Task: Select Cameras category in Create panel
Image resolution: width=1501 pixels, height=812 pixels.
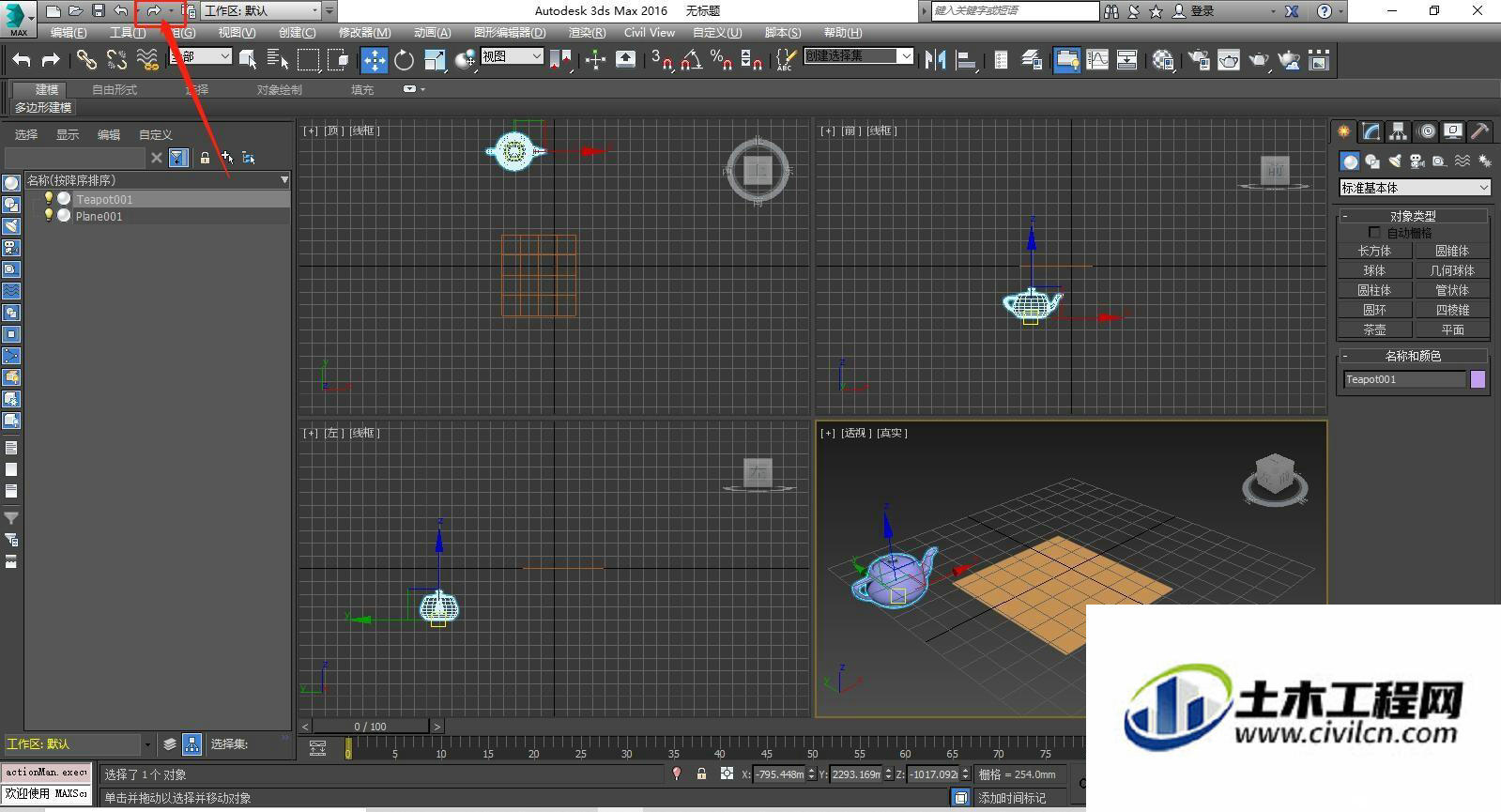Action: tap(1417, 161)
